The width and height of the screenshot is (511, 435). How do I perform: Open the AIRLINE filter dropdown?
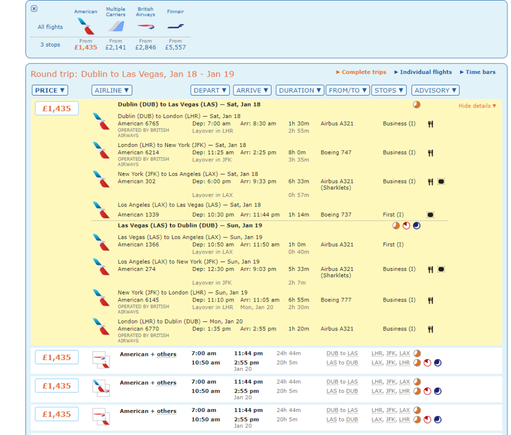point(112,90)
